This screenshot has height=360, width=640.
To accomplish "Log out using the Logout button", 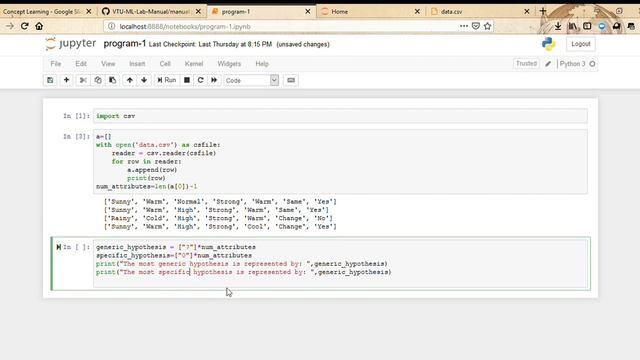I will (x=580, y=44).
